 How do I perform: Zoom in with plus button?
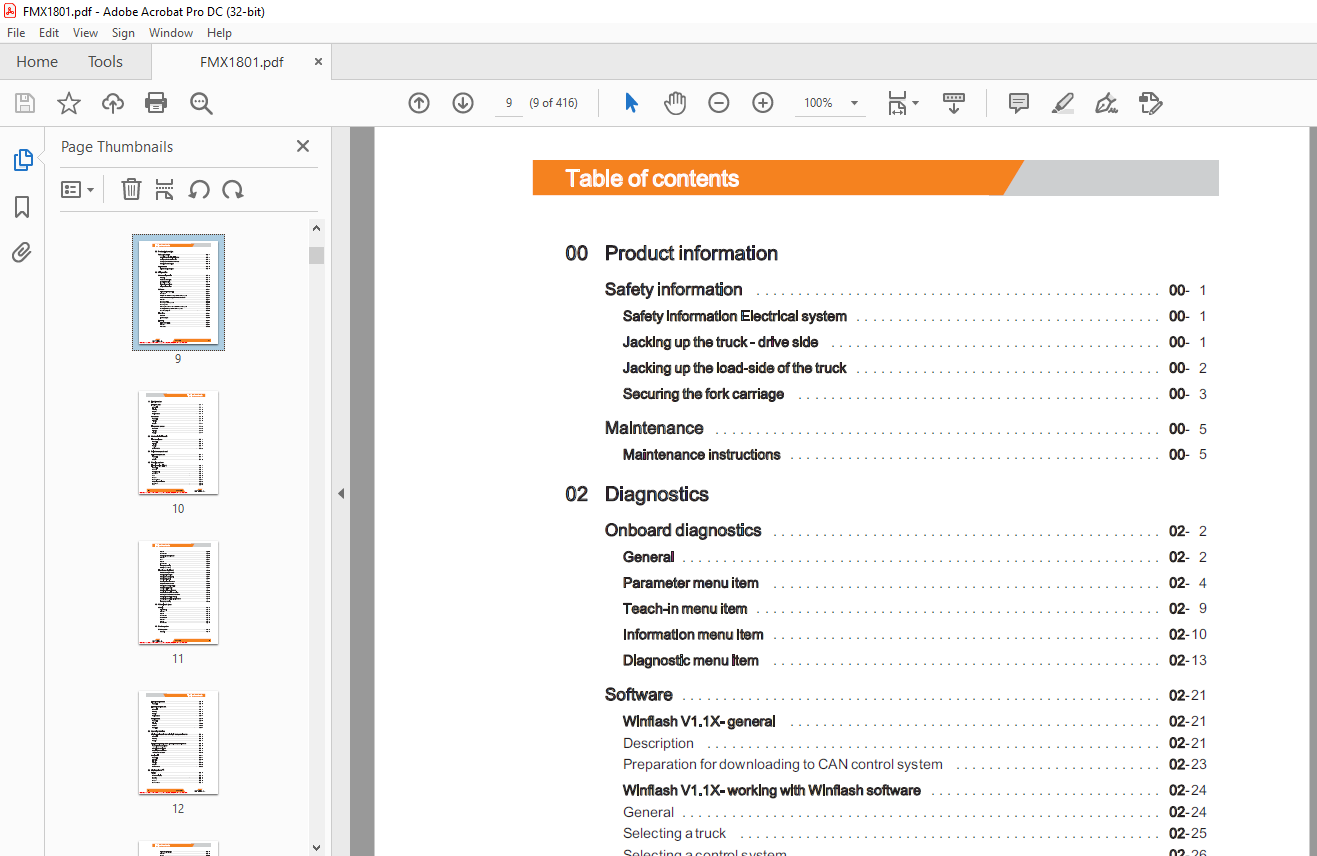tap(763, 103)
